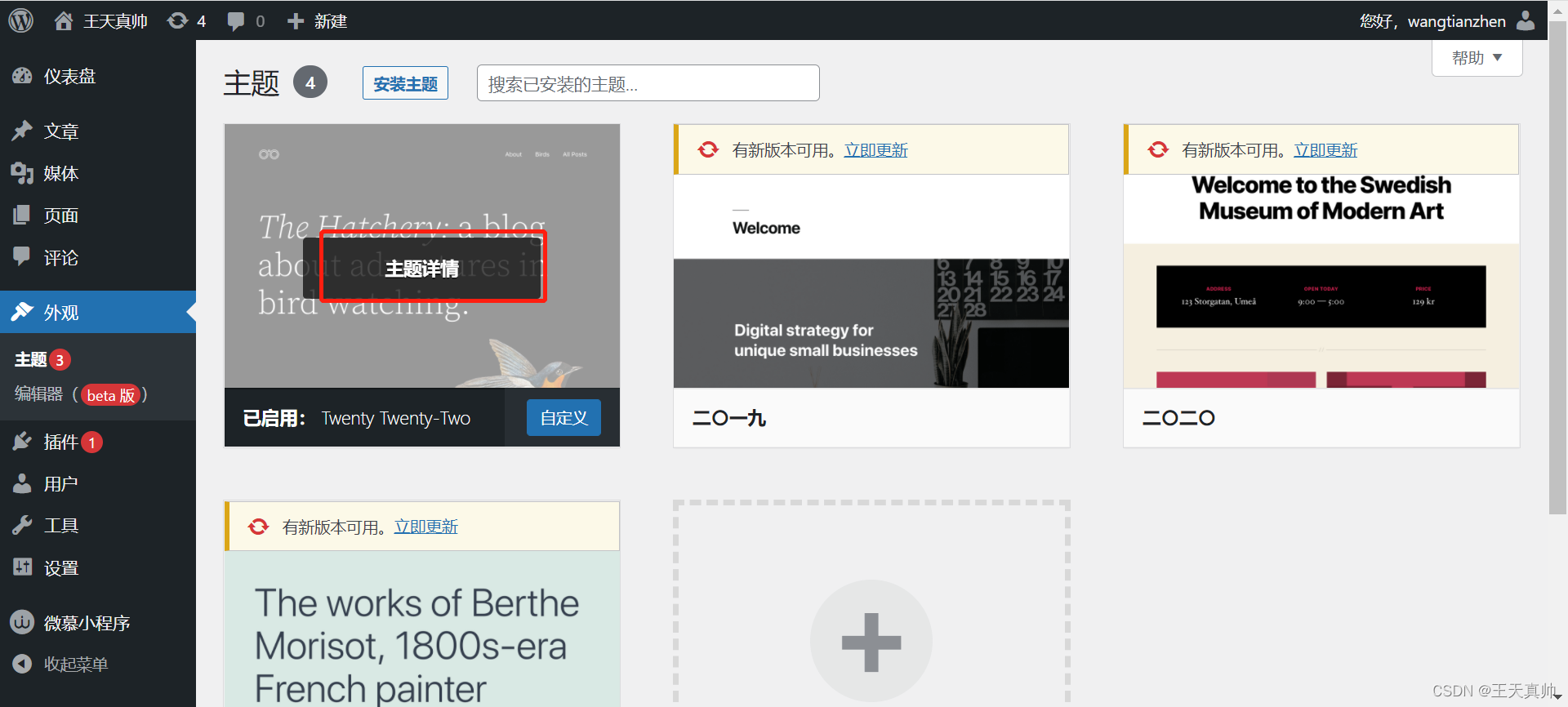
Task: Visit site via the house icon
Action: click(64, 20)
